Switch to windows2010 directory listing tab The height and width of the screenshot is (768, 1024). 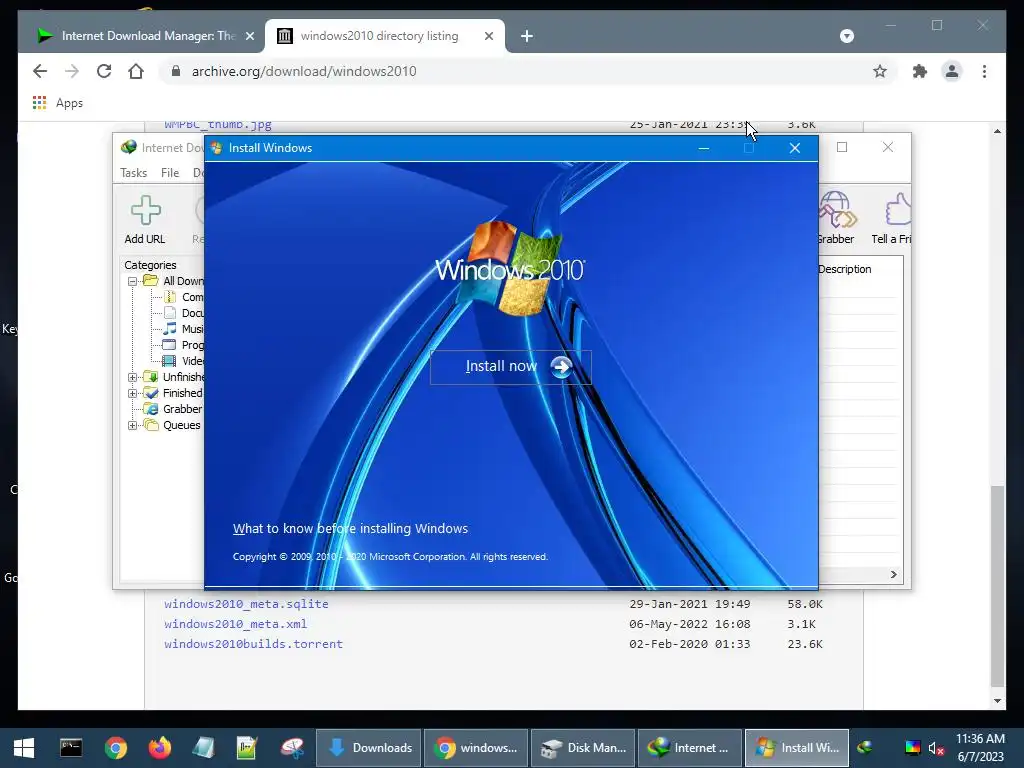click(x=379, y=36)
